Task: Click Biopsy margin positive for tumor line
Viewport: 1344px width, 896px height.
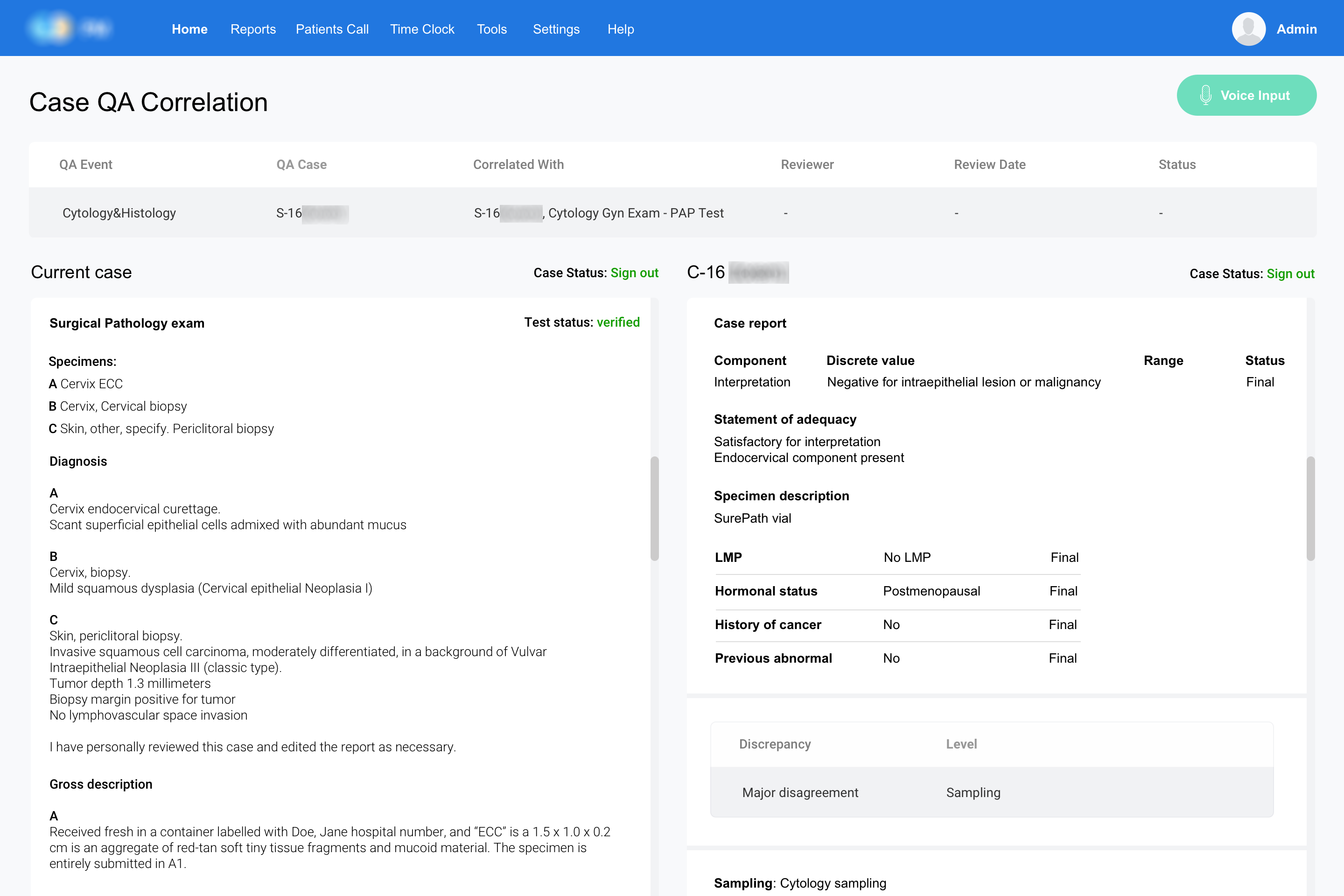Action: pos(142,700)
